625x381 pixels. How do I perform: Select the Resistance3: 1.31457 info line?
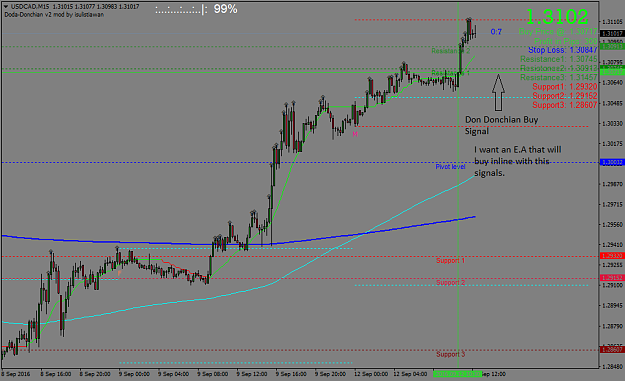click(559, 78)
